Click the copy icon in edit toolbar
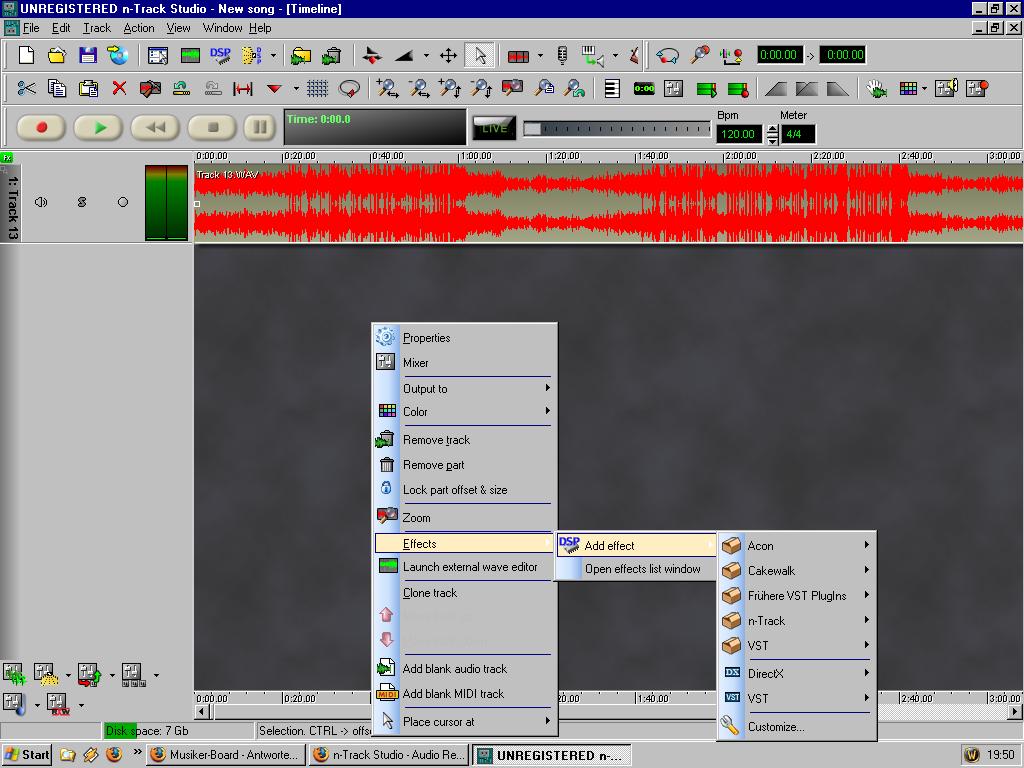The image size is (1024, 768). coord(57,88)
